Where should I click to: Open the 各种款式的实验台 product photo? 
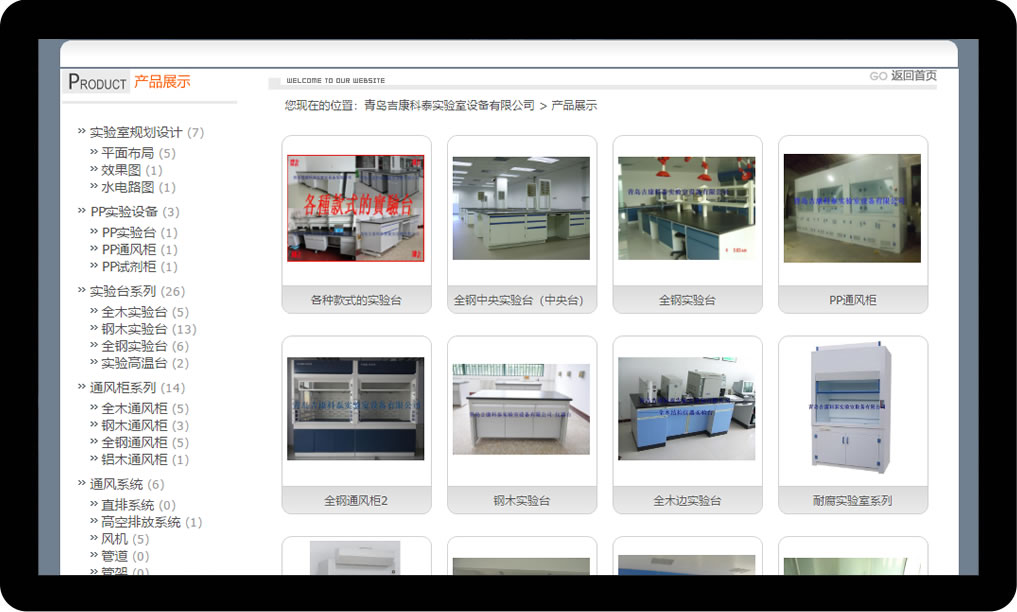355,208
